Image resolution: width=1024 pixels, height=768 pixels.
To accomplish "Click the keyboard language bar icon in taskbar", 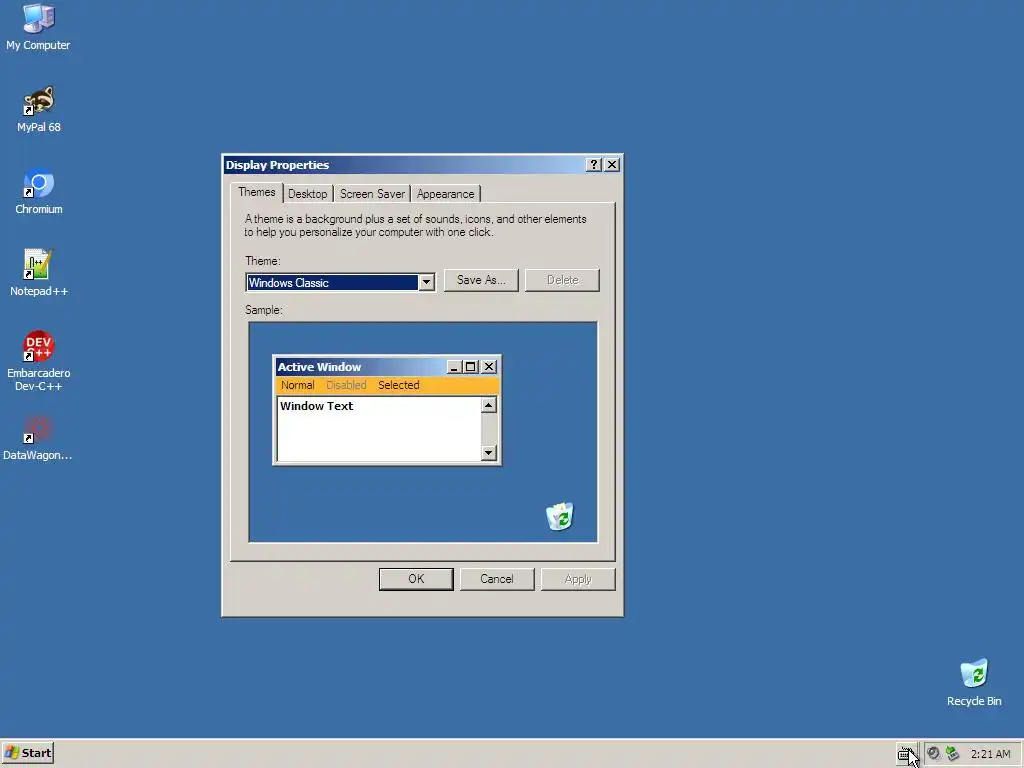I will coord(904,754).
